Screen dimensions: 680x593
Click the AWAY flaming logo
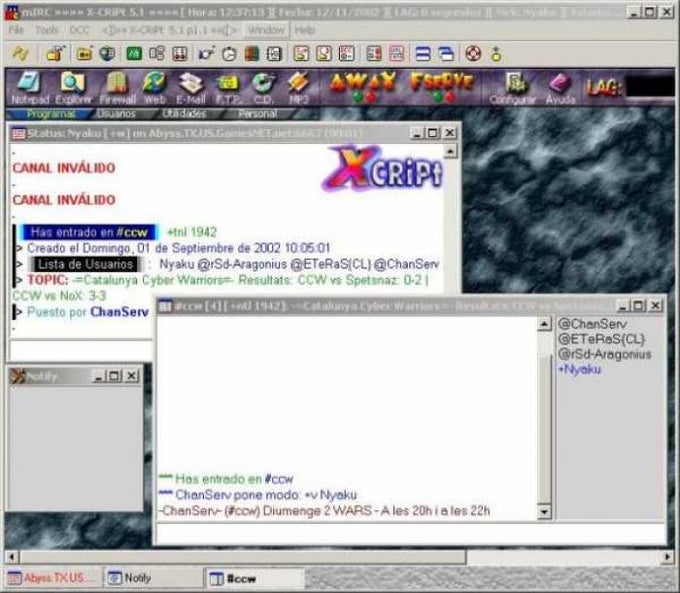(363, 82)
